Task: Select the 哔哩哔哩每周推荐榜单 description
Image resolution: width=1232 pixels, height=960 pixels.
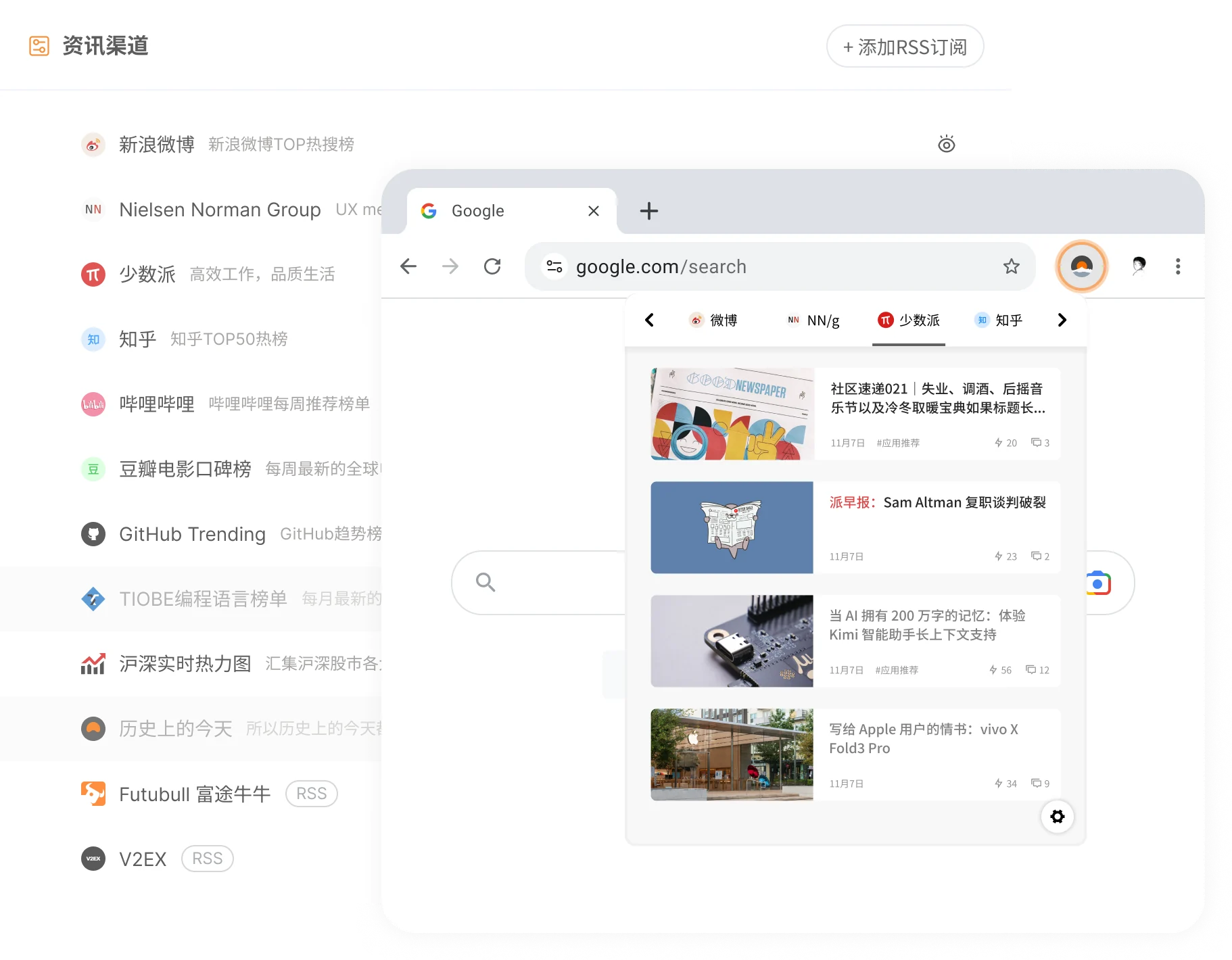Action: pyautogui.click(x=289, y=404)
